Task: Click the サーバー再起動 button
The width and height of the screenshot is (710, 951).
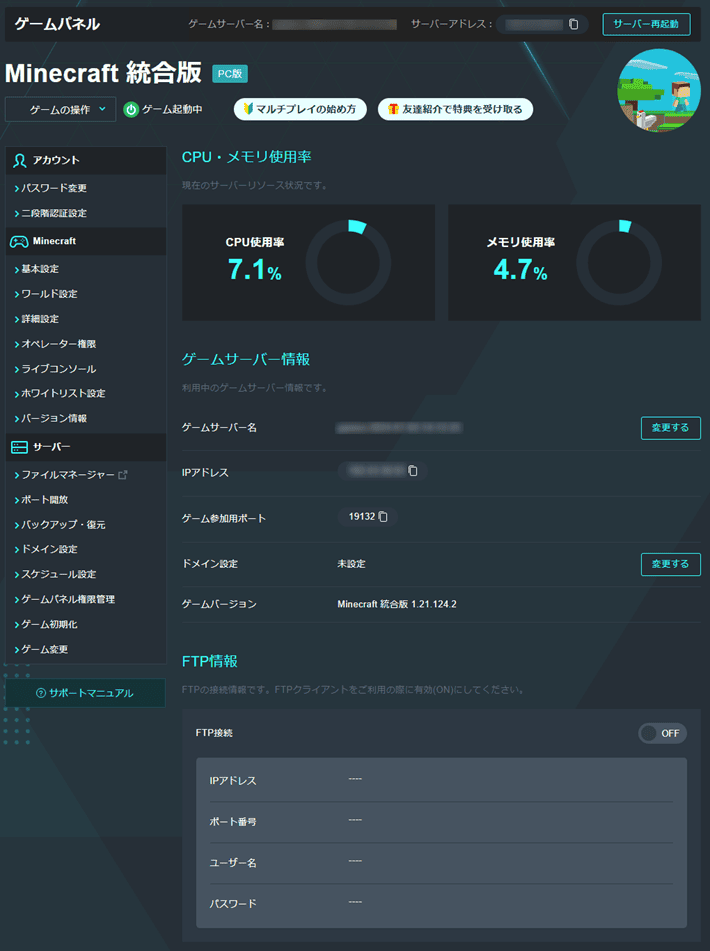Action: (x=645, y=24)
